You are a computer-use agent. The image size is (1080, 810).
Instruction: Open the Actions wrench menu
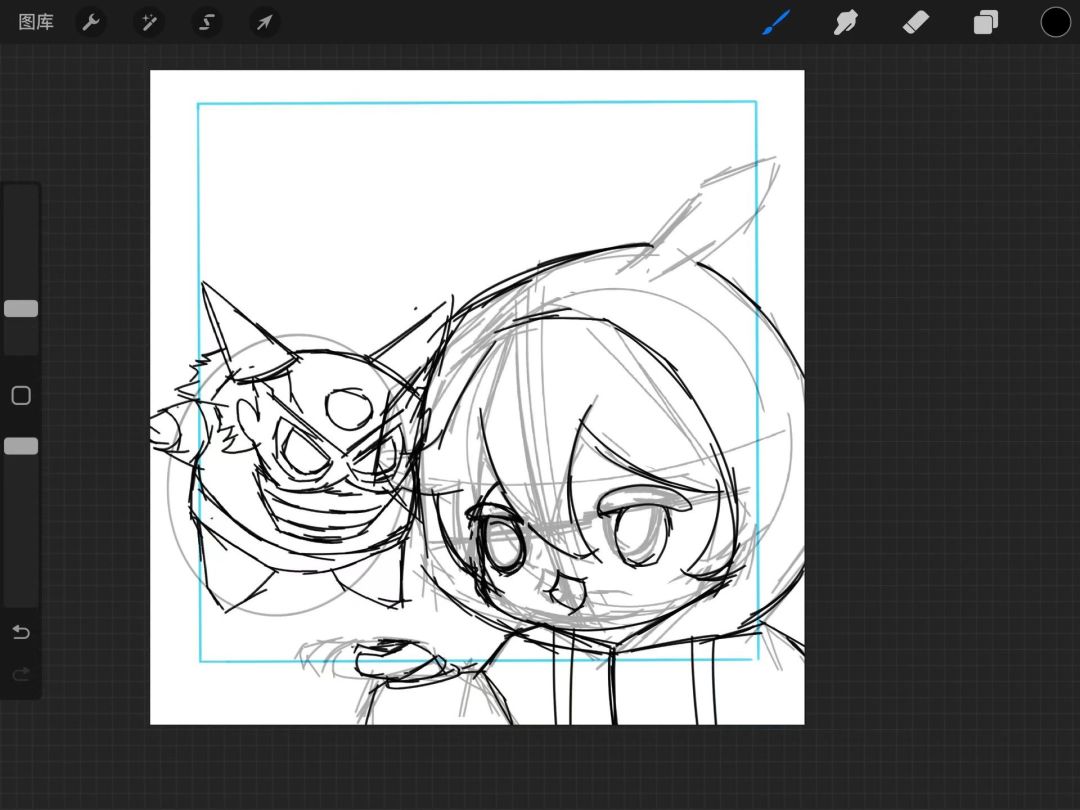pos(91,22)
